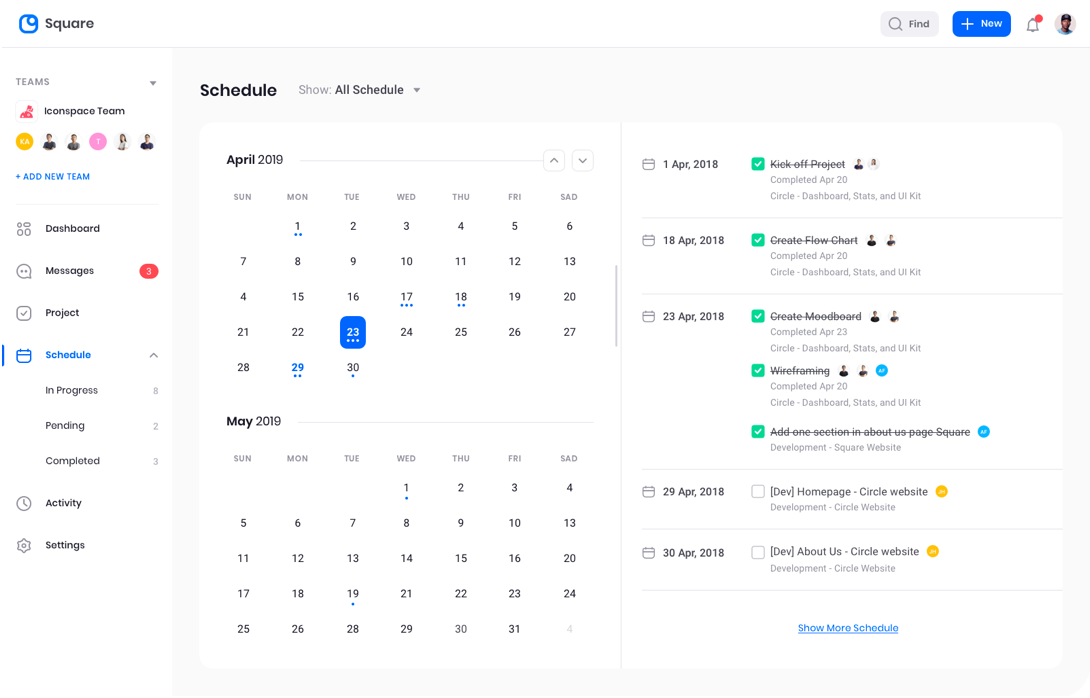Expand the Teams dropdown arrow
The height and width of the screenshot is (698, 1090).
click(x=153, y=83)
